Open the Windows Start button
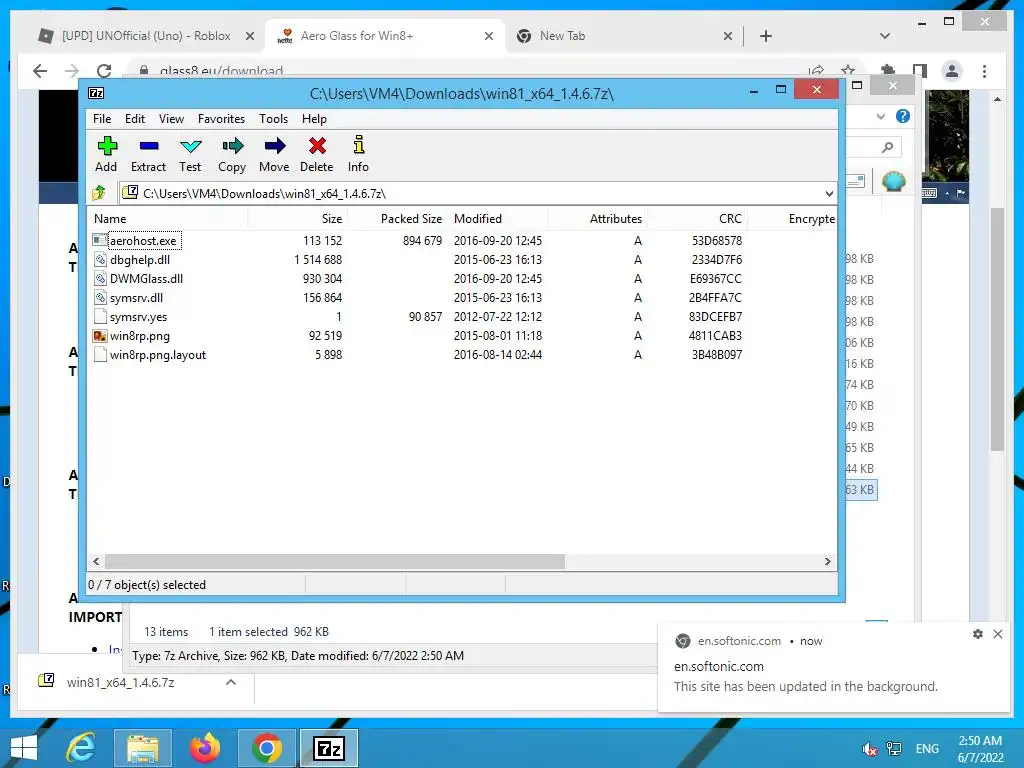The image size is (1024, 768). (24, 748)
